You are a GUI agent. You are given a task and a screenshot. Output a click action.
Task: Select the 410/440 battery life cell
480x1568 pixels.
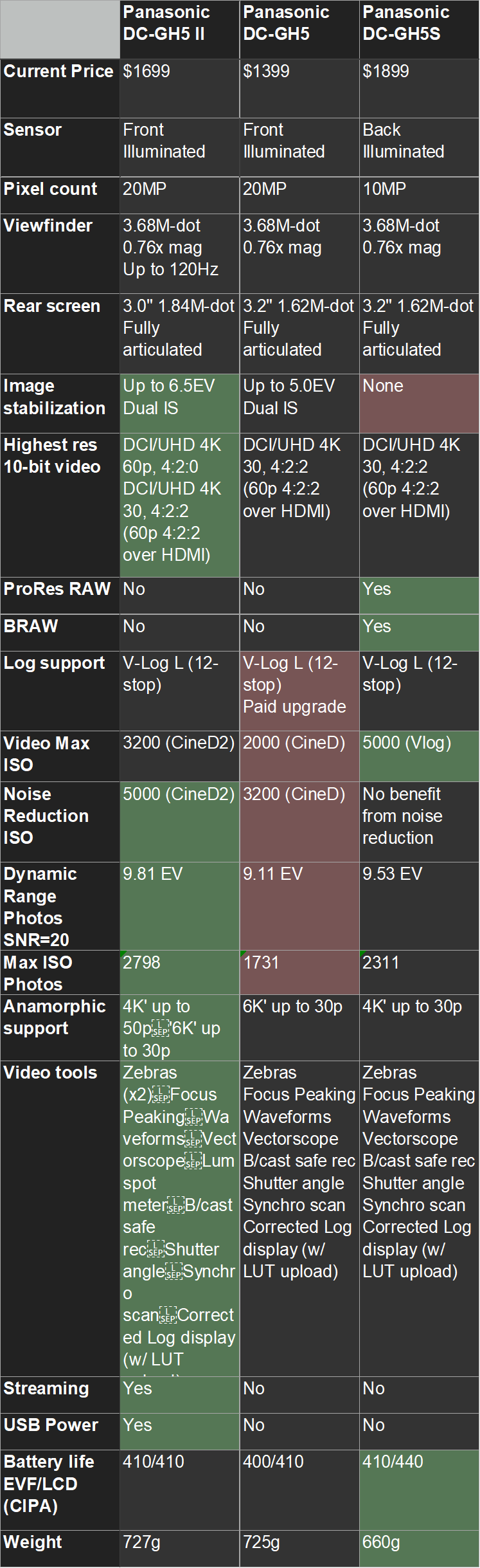(x=419, y=1489)
